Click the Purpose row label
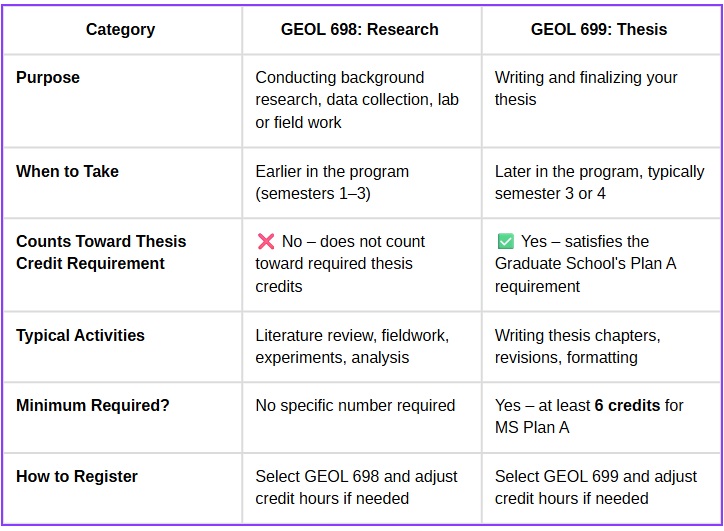The height and width of the screenshot is (531, 724). tap(48, 78)
